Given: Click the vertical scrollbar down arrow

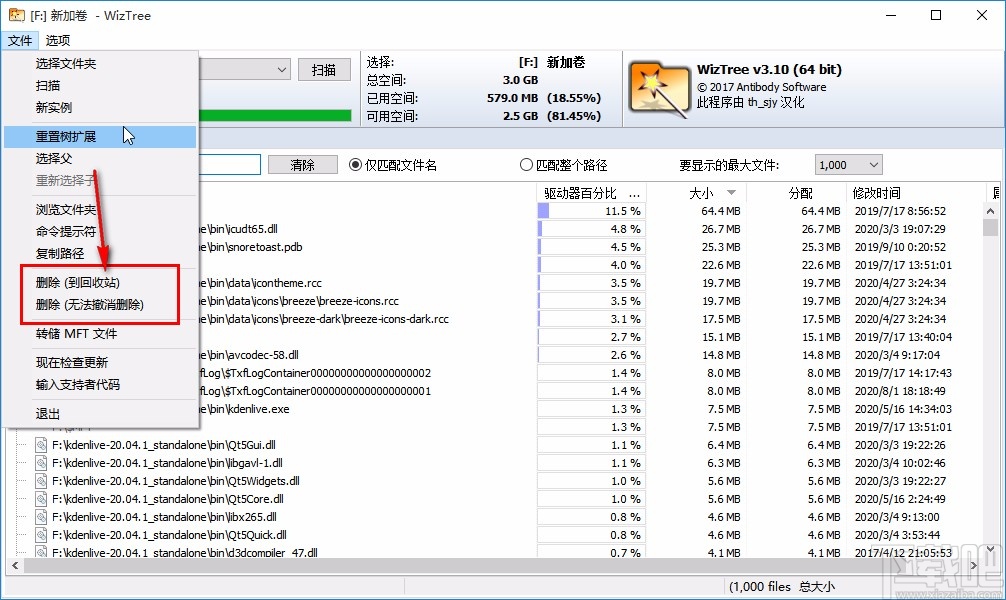Looking at the screenshot, I should (x=991, y=550).
